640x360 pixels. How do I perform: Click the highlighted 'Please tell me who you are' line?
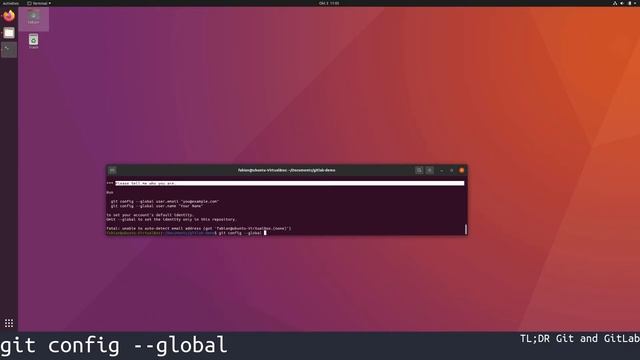tap(289, 183)
